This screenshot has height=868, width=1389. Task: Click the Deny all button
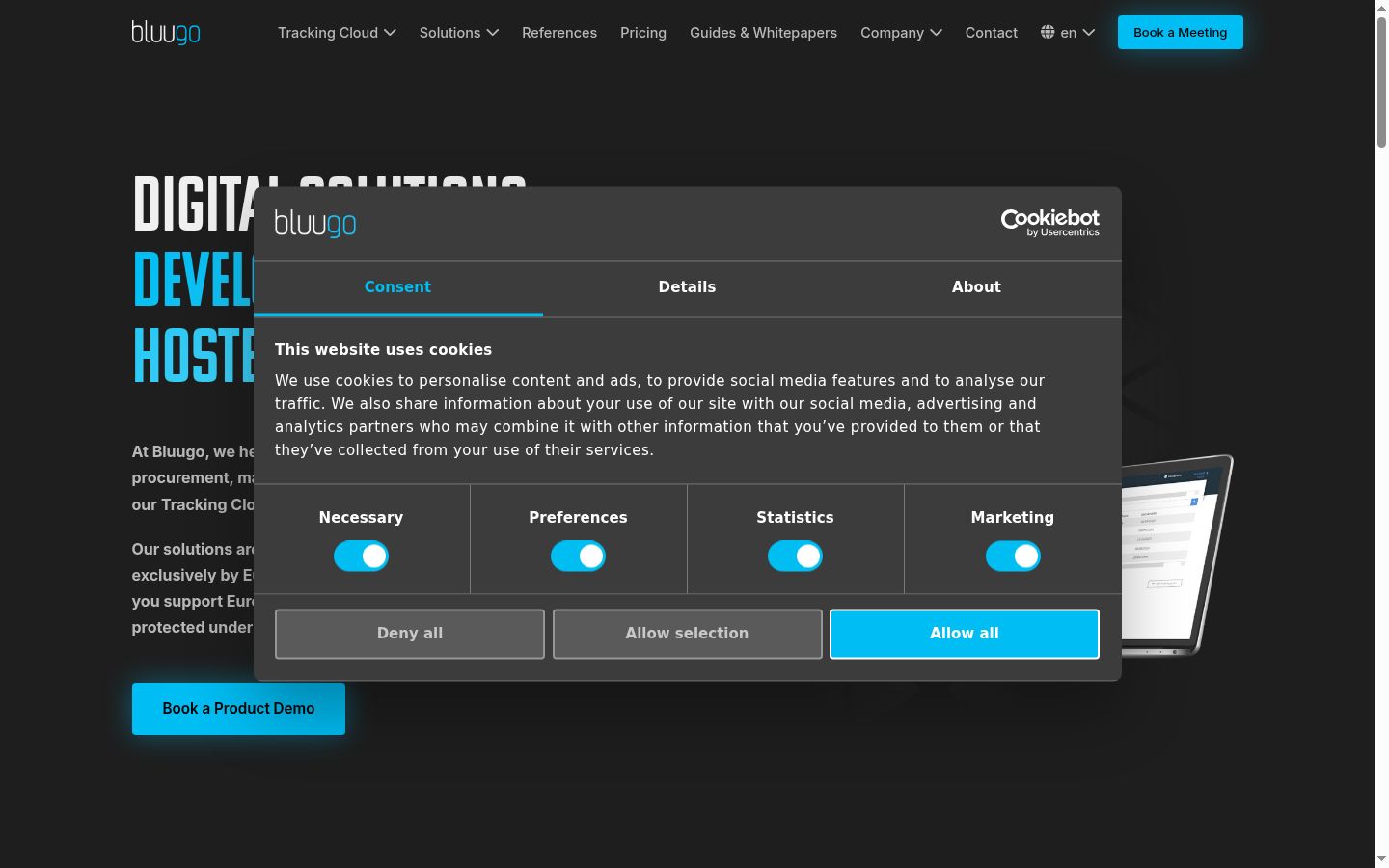pyautogui.click(x=410, y=634)
